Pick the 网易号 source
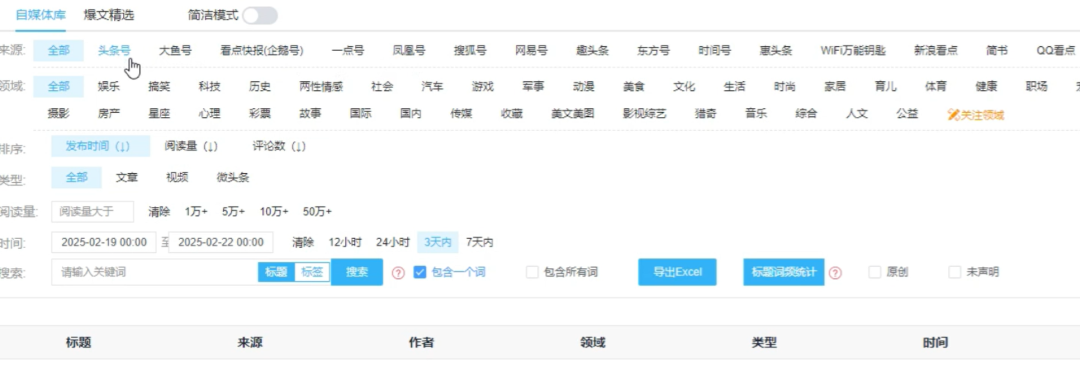Screen dimensions: 1080x370 [532, 50]
